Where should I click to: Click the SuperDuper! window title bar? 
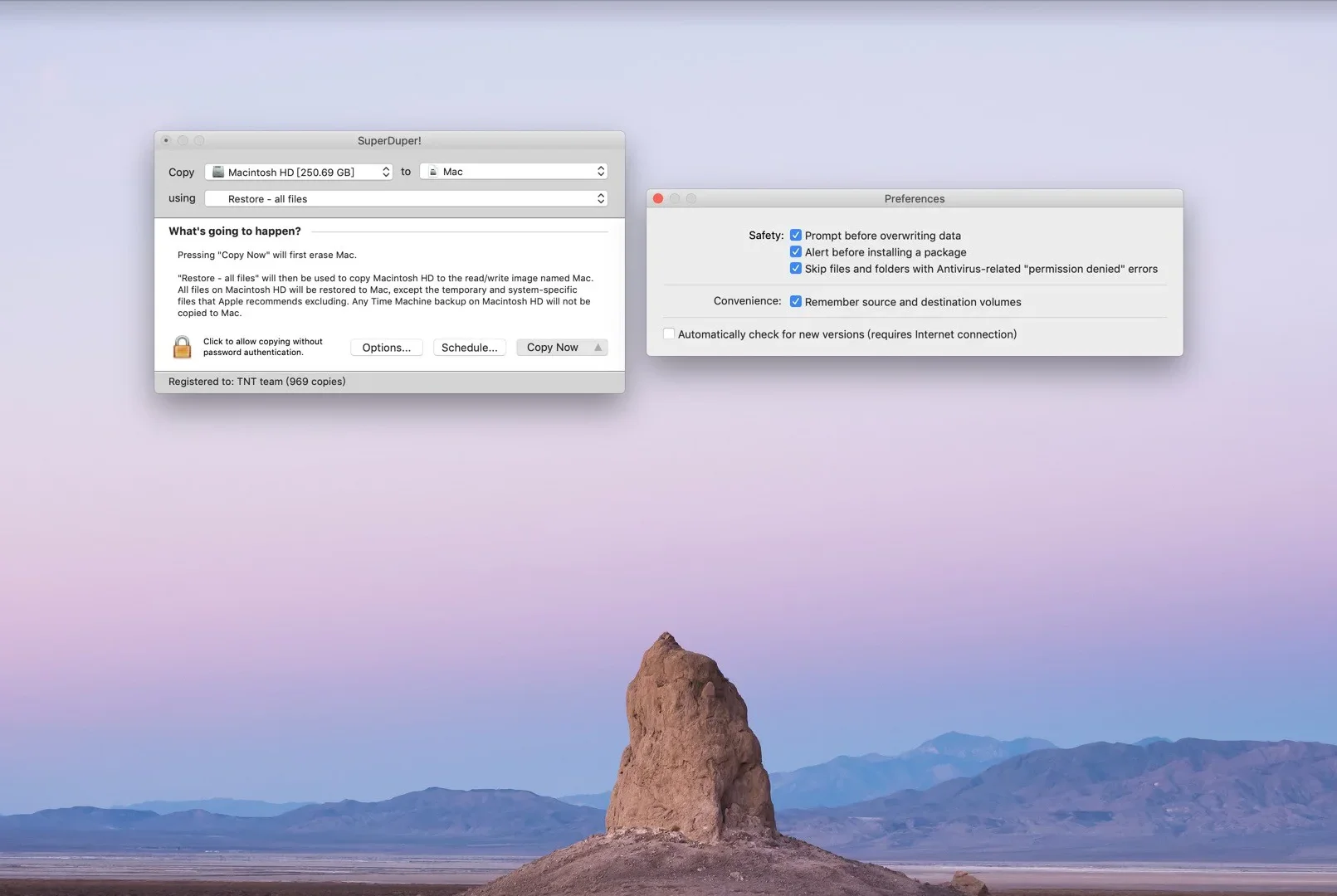(x=389, y=141)
